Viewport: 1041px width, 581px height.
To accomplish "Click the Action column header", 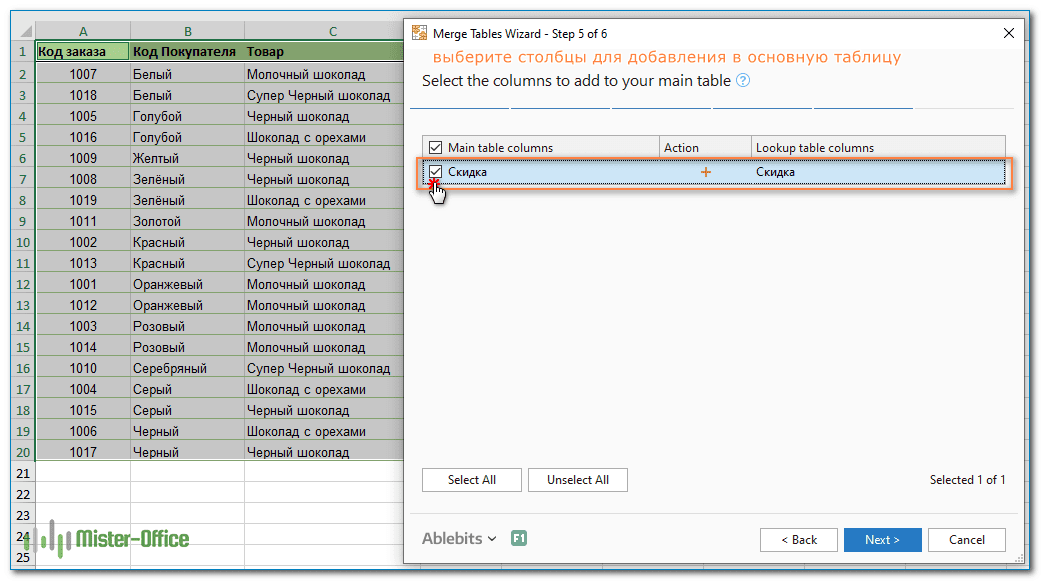I will (705, 147).
